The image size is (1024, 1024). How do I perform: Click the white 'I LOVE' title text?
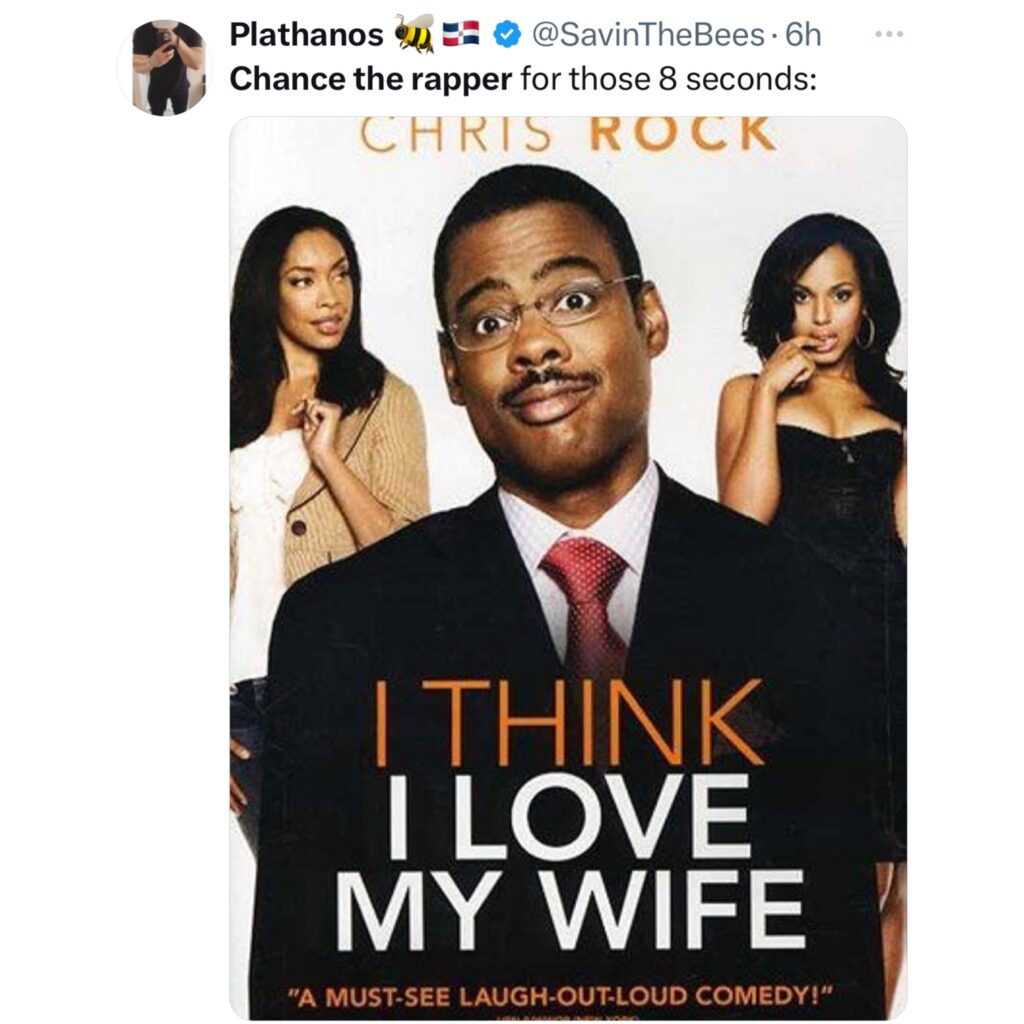click(568, 818)
